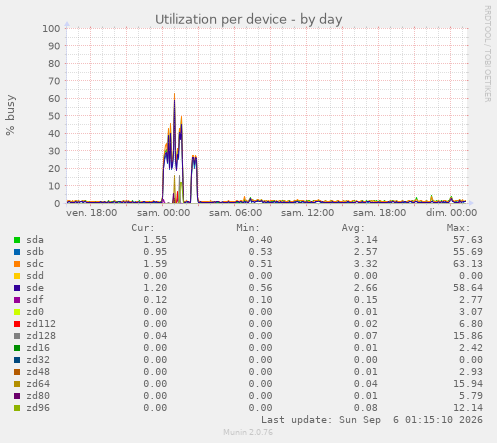Click the 'Last update' timestamp line
The height and width of the screenshot is (443, 497).
372,420
